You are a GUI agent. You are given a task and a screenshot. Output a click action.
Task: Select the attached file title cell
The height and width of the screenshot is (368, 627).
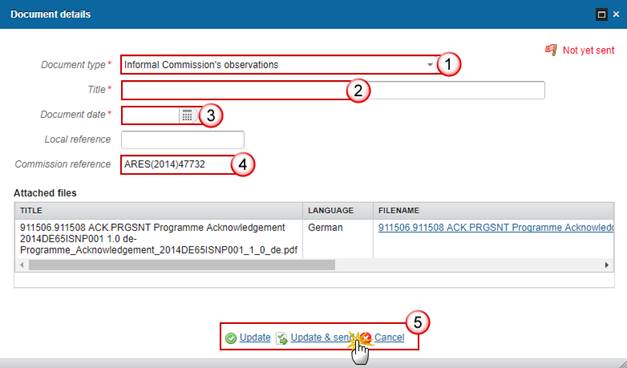[x=159, y=239]
